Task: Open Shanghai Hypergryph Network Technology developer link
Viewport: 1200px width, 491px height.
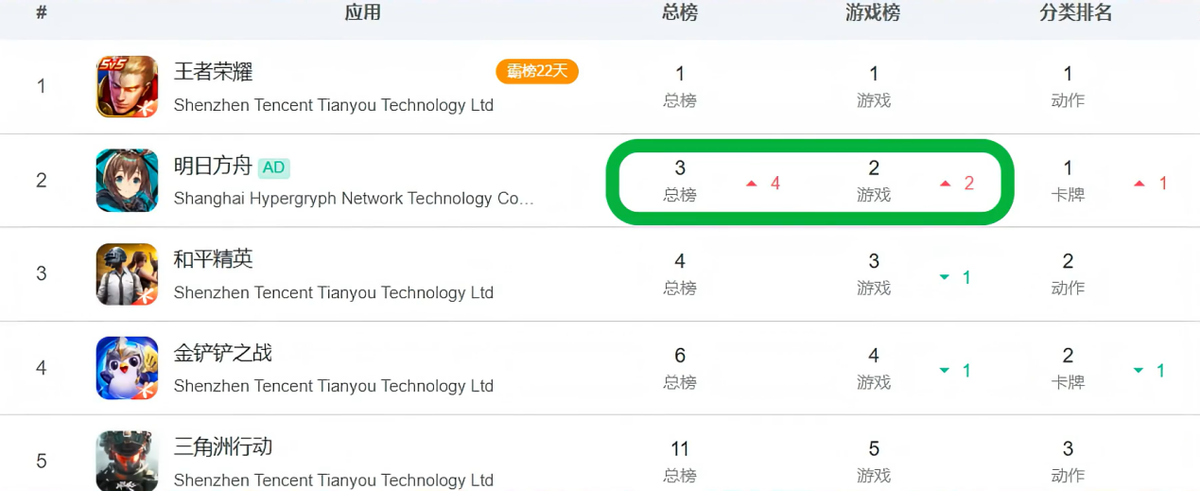Action: (354, 199)
